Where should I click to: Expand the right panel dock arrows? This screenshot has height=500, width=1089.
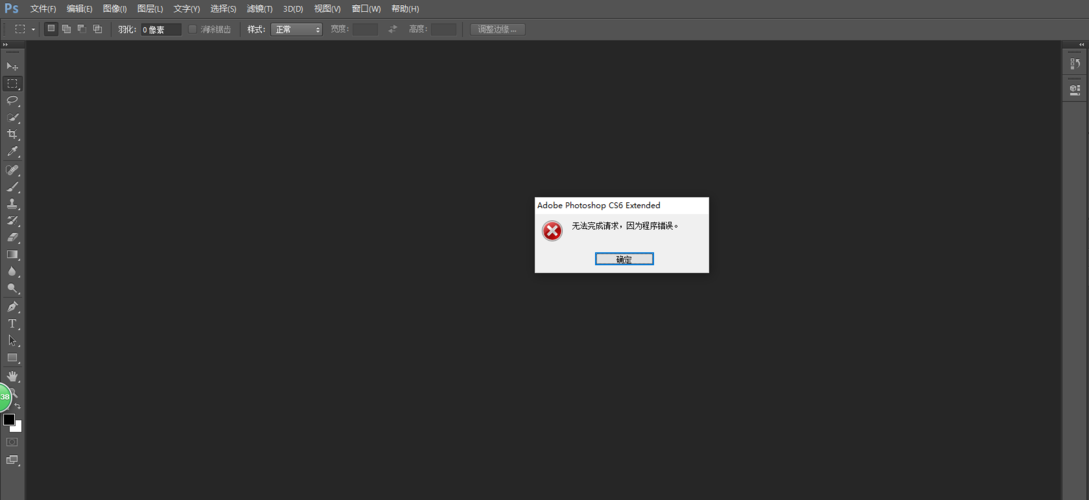1082,44
